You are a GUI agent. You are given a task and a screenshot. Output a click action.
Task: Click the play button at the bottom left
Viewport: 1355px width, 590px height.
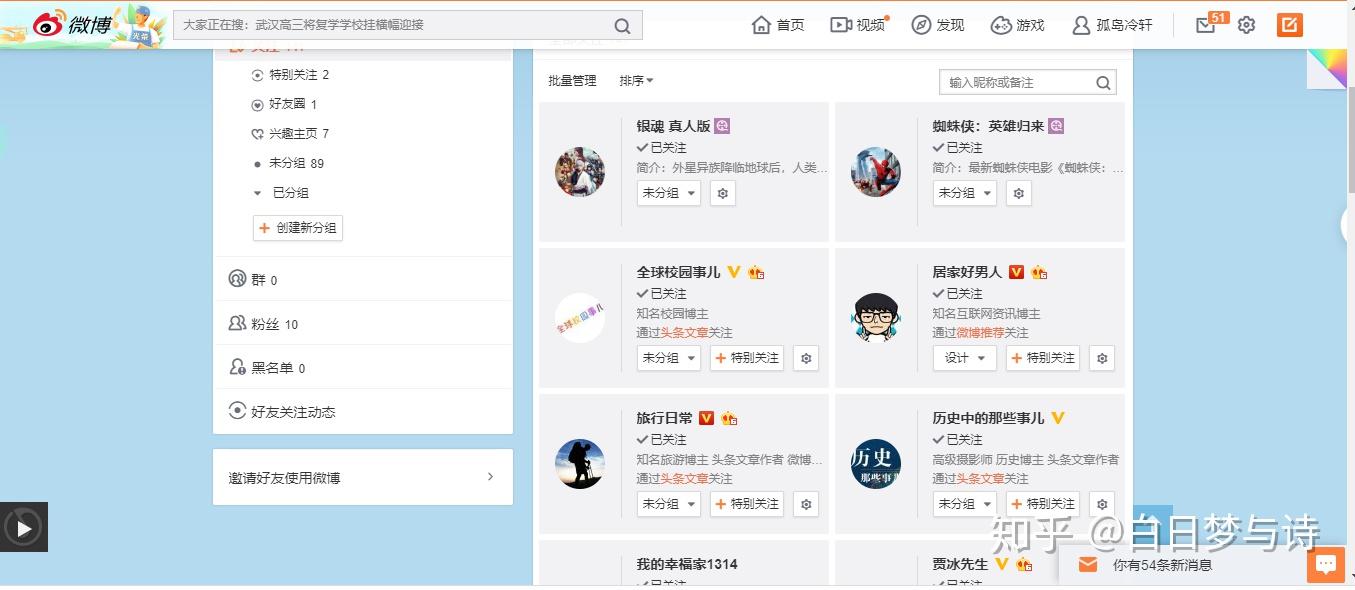point(24,527)
